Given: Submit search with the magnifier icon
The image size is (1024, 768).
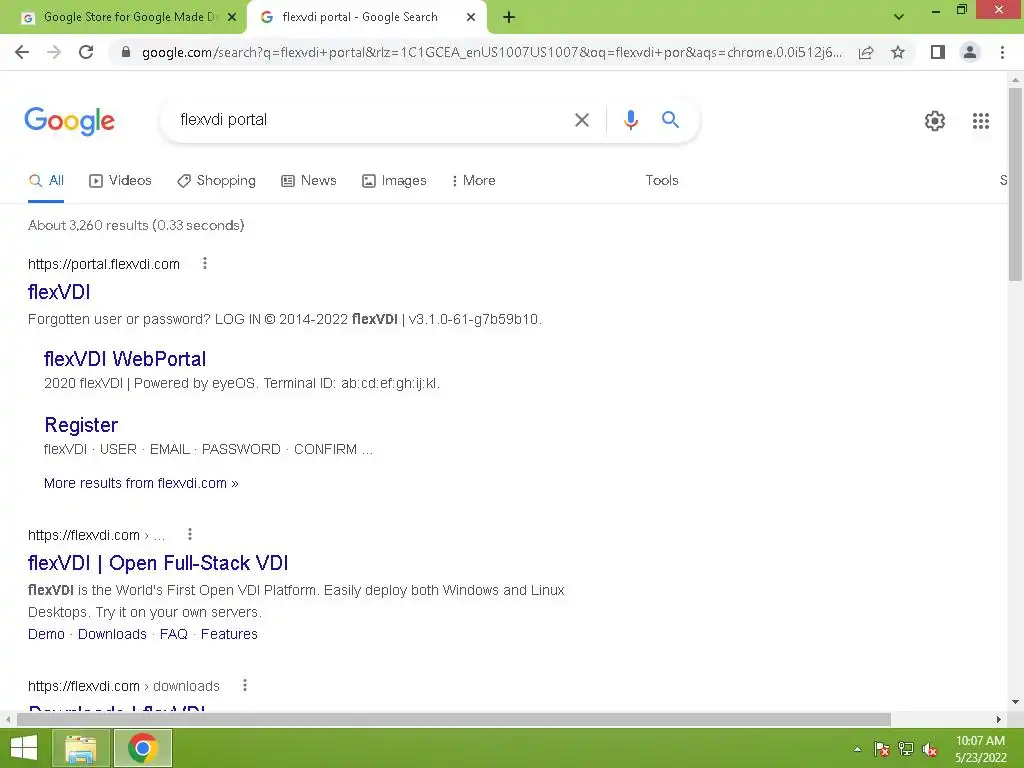Looking at the screenshot, I should [x=670, y=120].
